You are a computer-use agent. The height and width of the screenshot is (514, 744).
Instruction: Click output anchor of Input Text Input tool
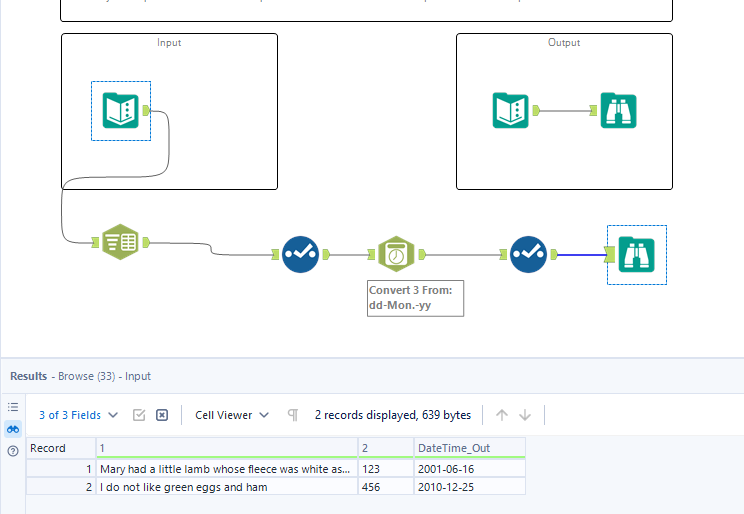coord(146,111)
